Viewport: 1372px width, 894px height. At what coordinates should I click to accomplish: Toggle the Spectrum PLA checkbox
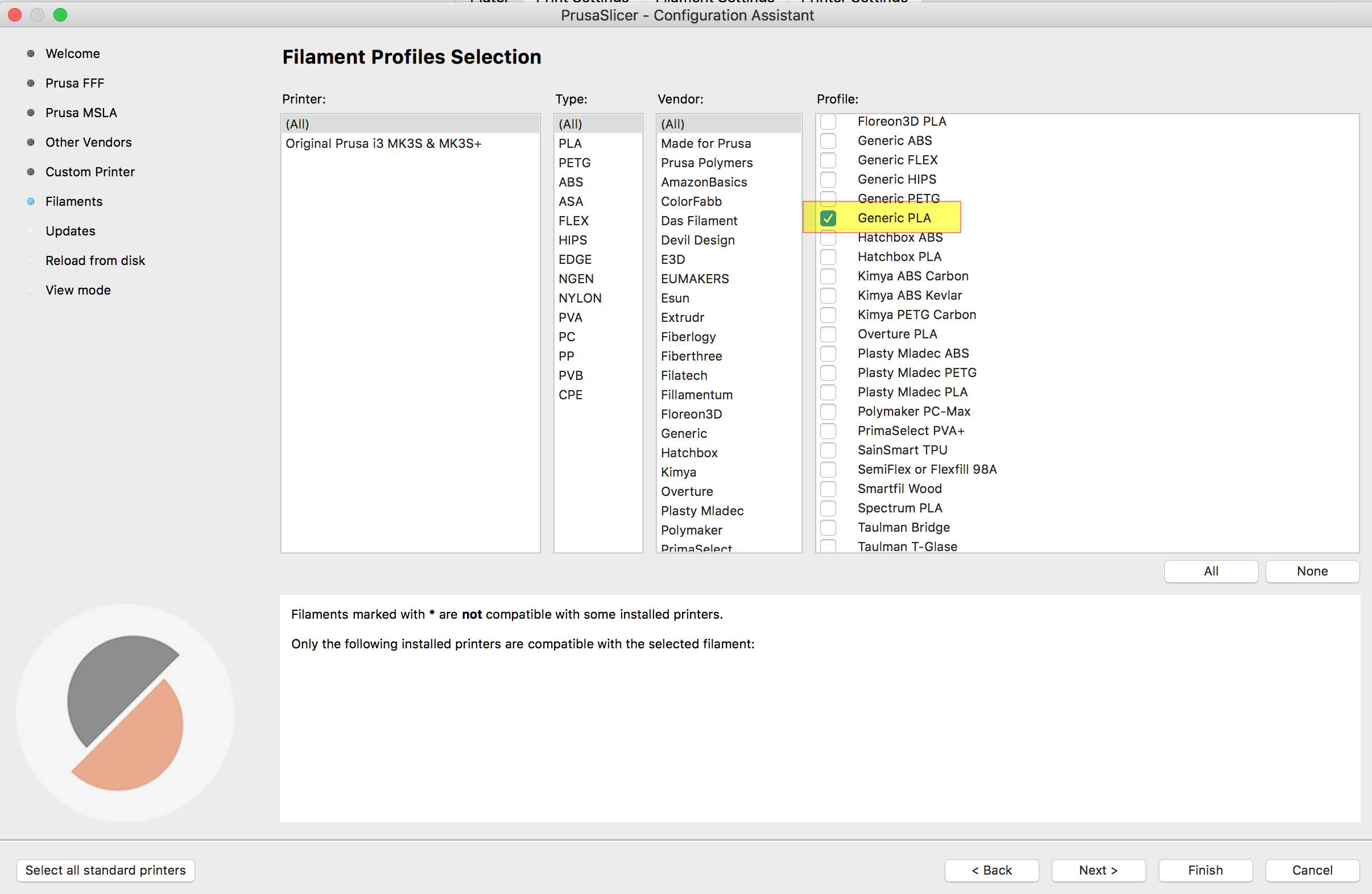tap(828, 508)
